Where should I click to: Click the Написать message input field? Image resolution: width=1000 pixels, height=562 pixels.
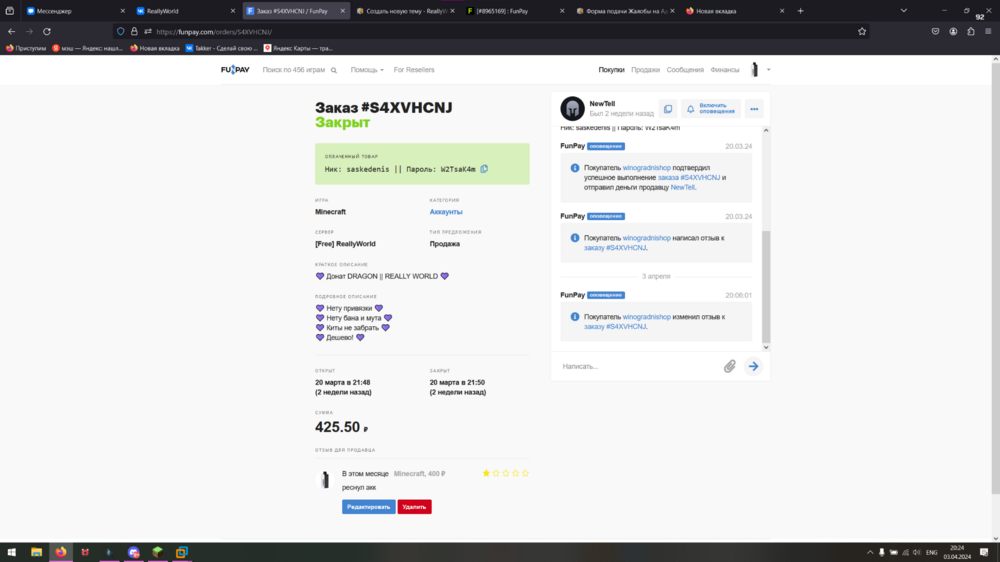638,366
